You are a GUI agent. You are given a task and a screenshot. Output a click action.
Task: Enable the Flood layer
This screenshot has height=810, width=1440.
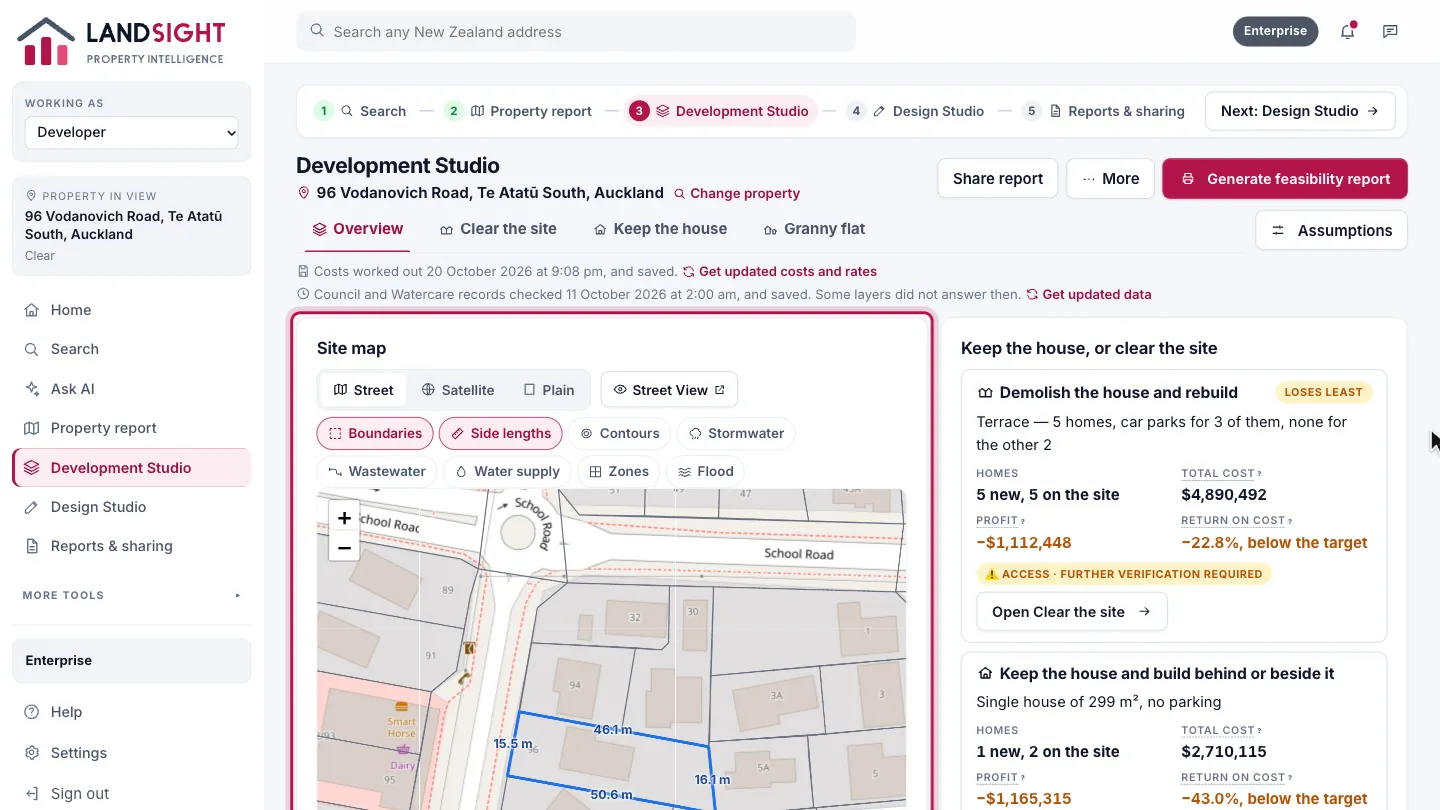(x=706, y=471)
